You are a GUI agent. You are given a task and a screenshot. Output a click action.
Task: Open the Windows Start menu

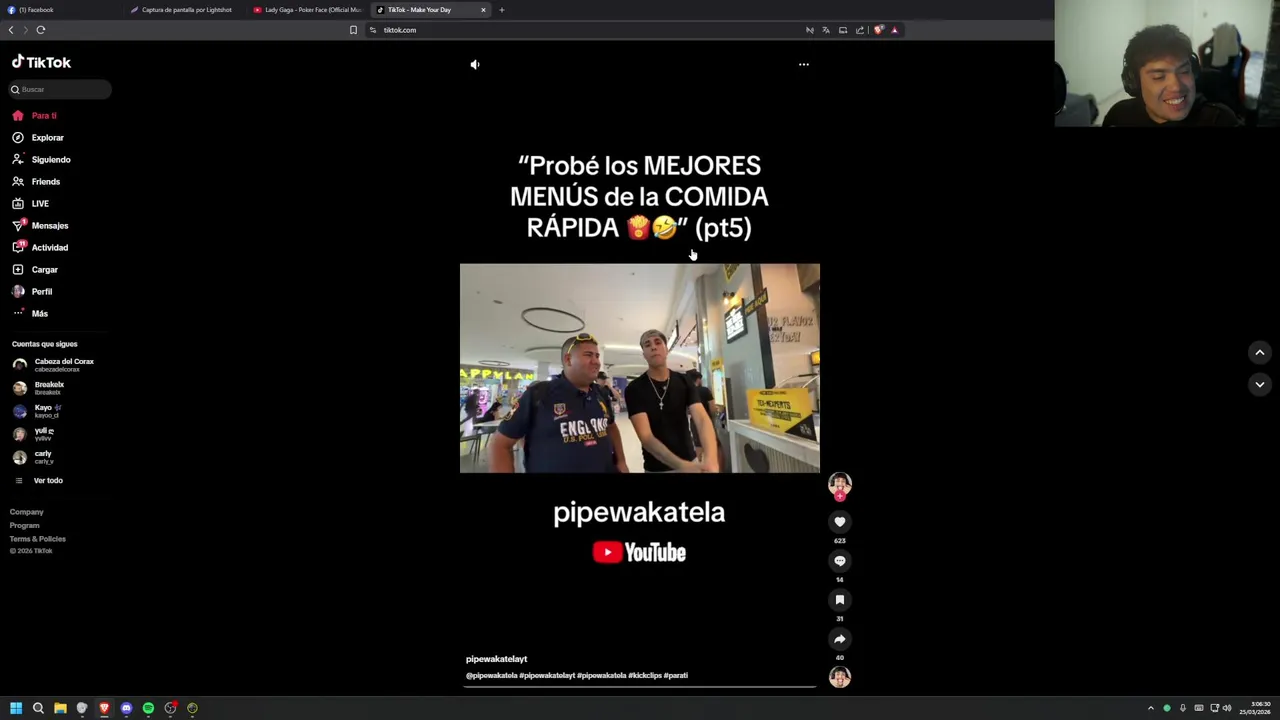(x=16, y=708)
